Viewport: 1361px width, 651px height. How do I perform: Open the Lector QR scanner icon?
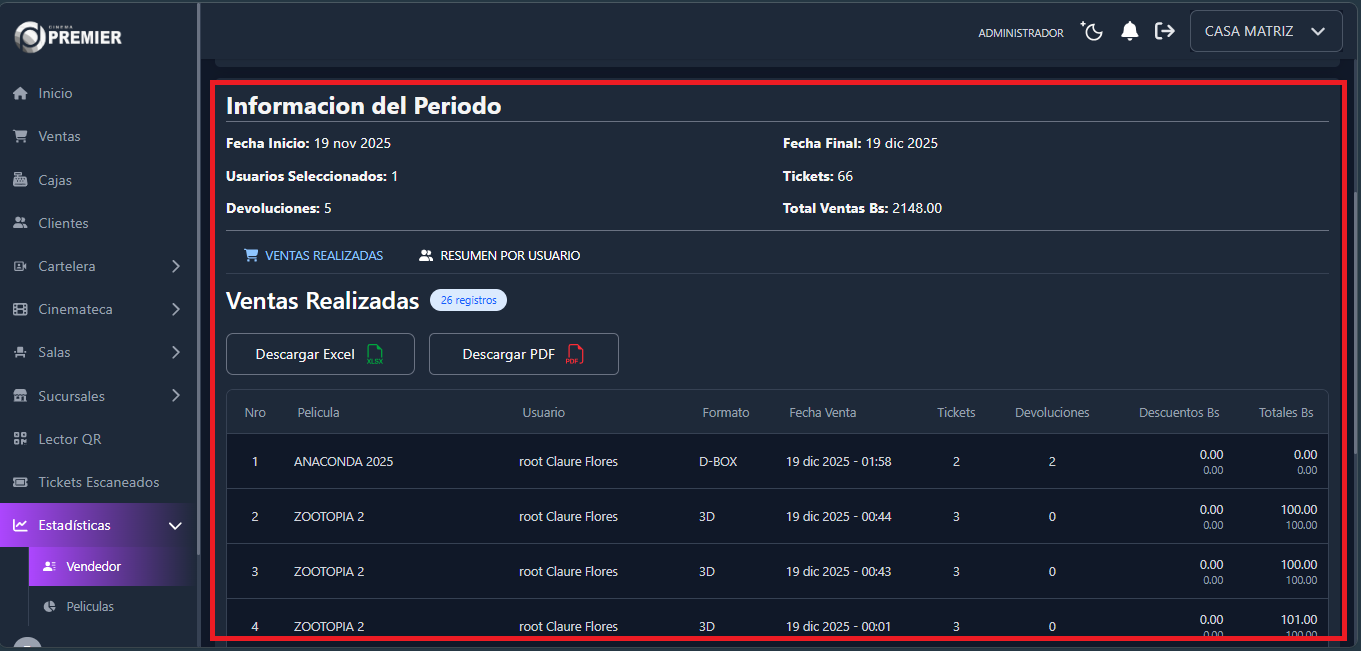pos(20,439)
